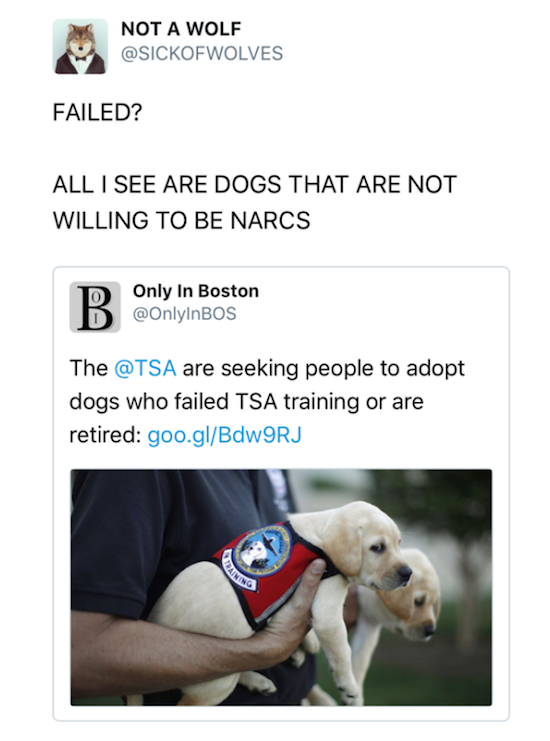Open the @SICKOFWOLVES handle
This screenshot has width=550, height=741.
pyautogui.click(x=202, y=53)
